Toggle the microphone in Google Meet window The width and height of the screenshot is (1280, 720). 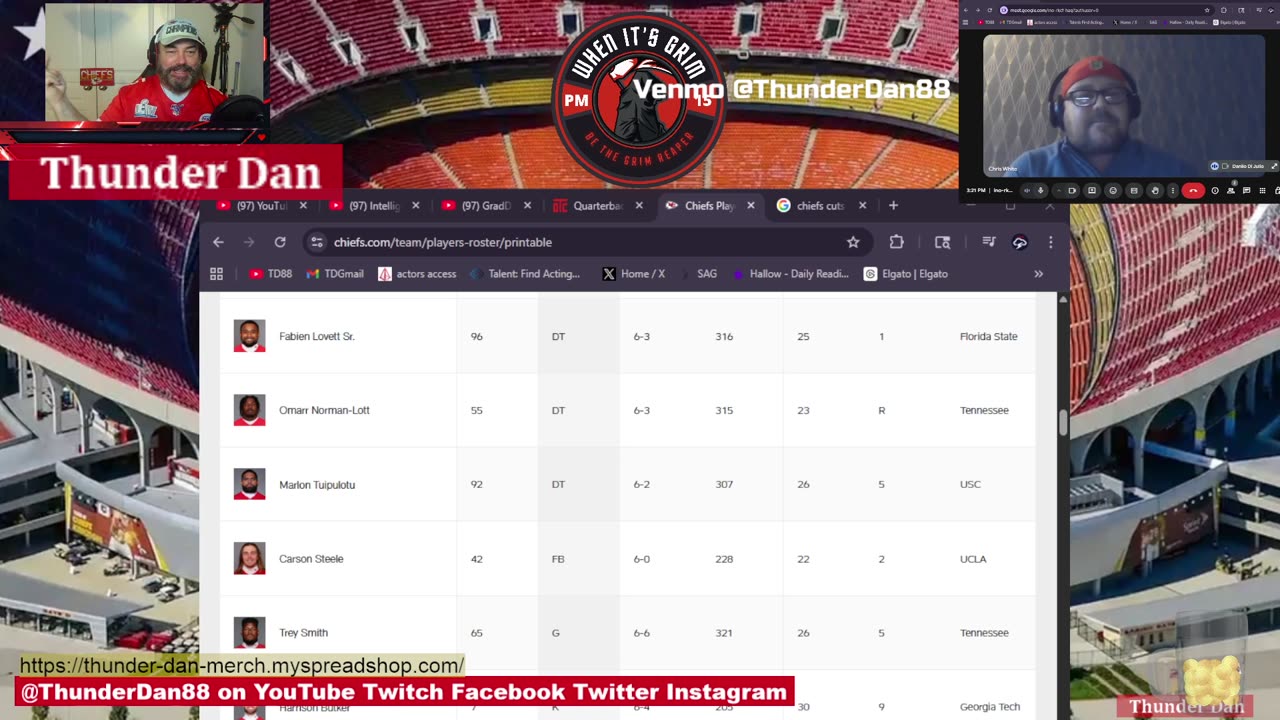pyautogui.click(x=1040, y=190)
